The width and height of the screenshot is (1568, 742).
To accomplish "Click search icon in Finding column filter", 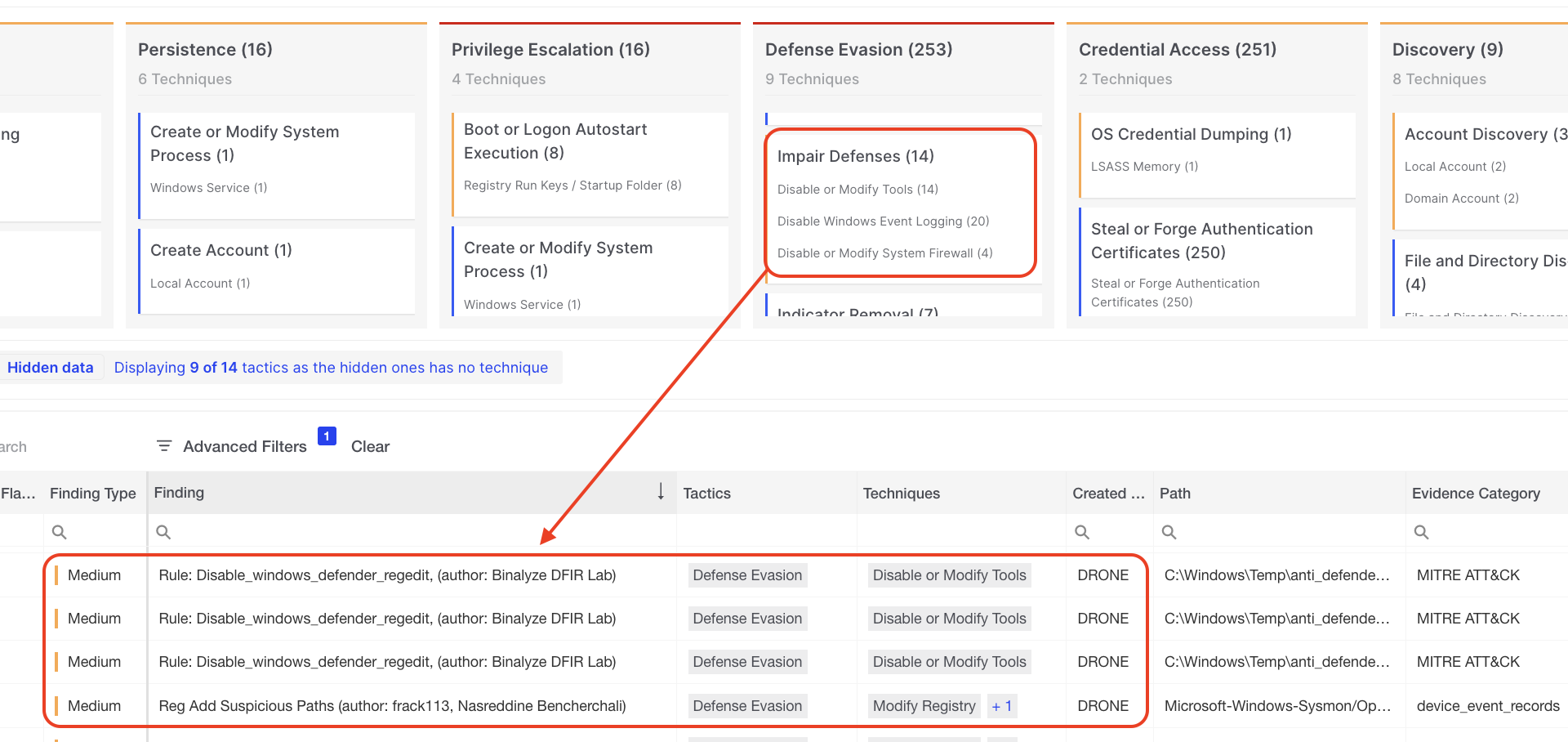I will tap(163, 532).
